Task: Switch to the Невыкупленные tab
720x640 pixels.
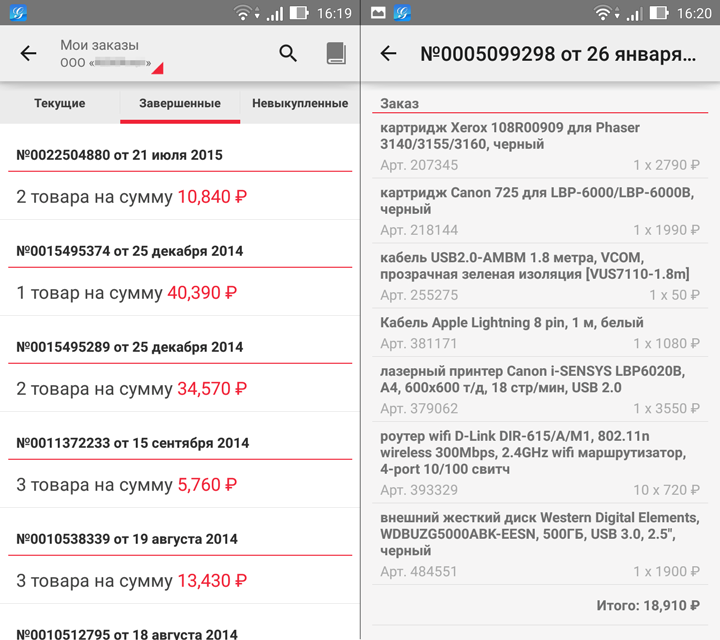Action: (x=300, y=103)
